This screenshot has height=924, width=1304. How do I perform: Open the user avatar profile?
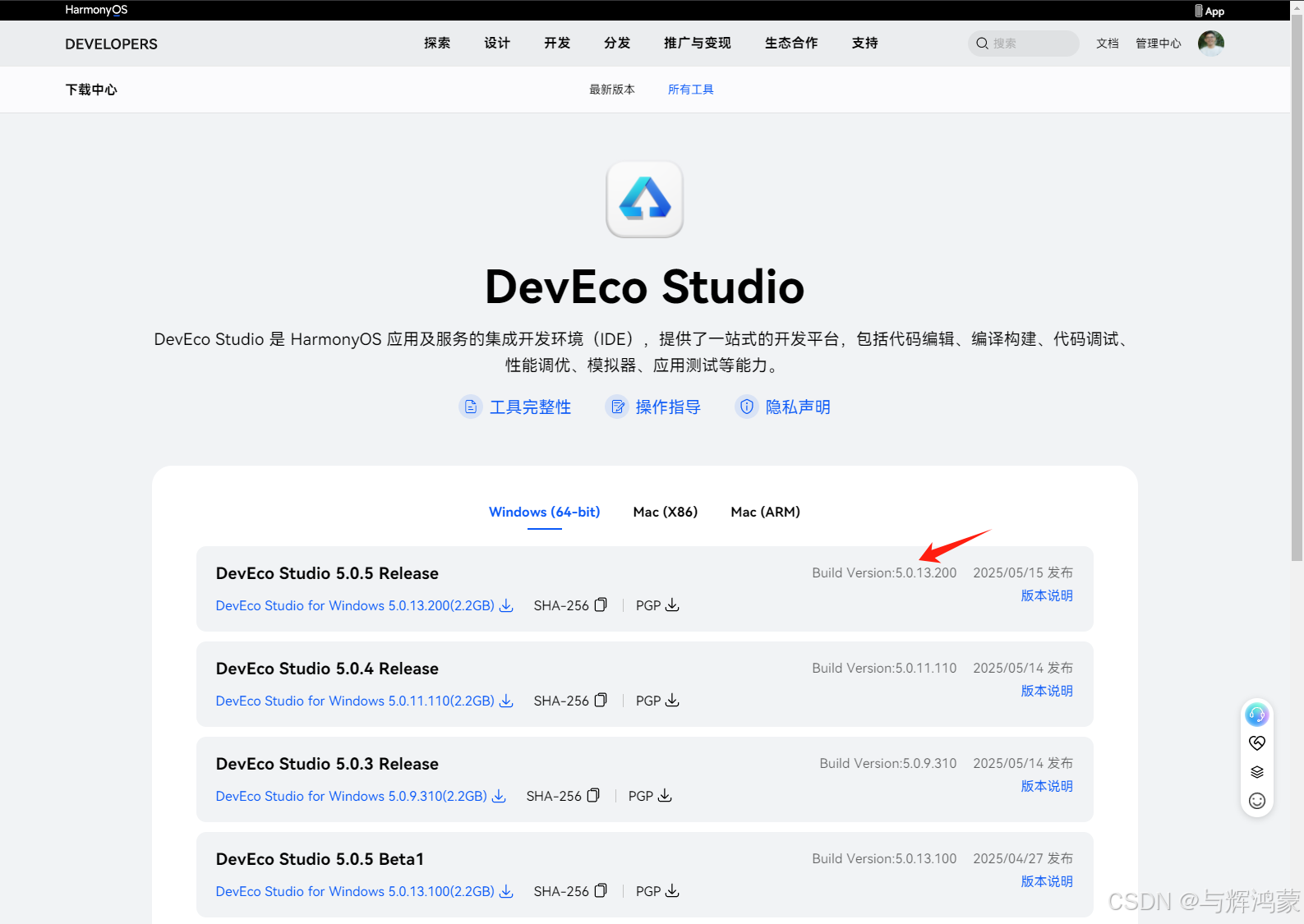pyautogui.click(x=1211, y=44)
